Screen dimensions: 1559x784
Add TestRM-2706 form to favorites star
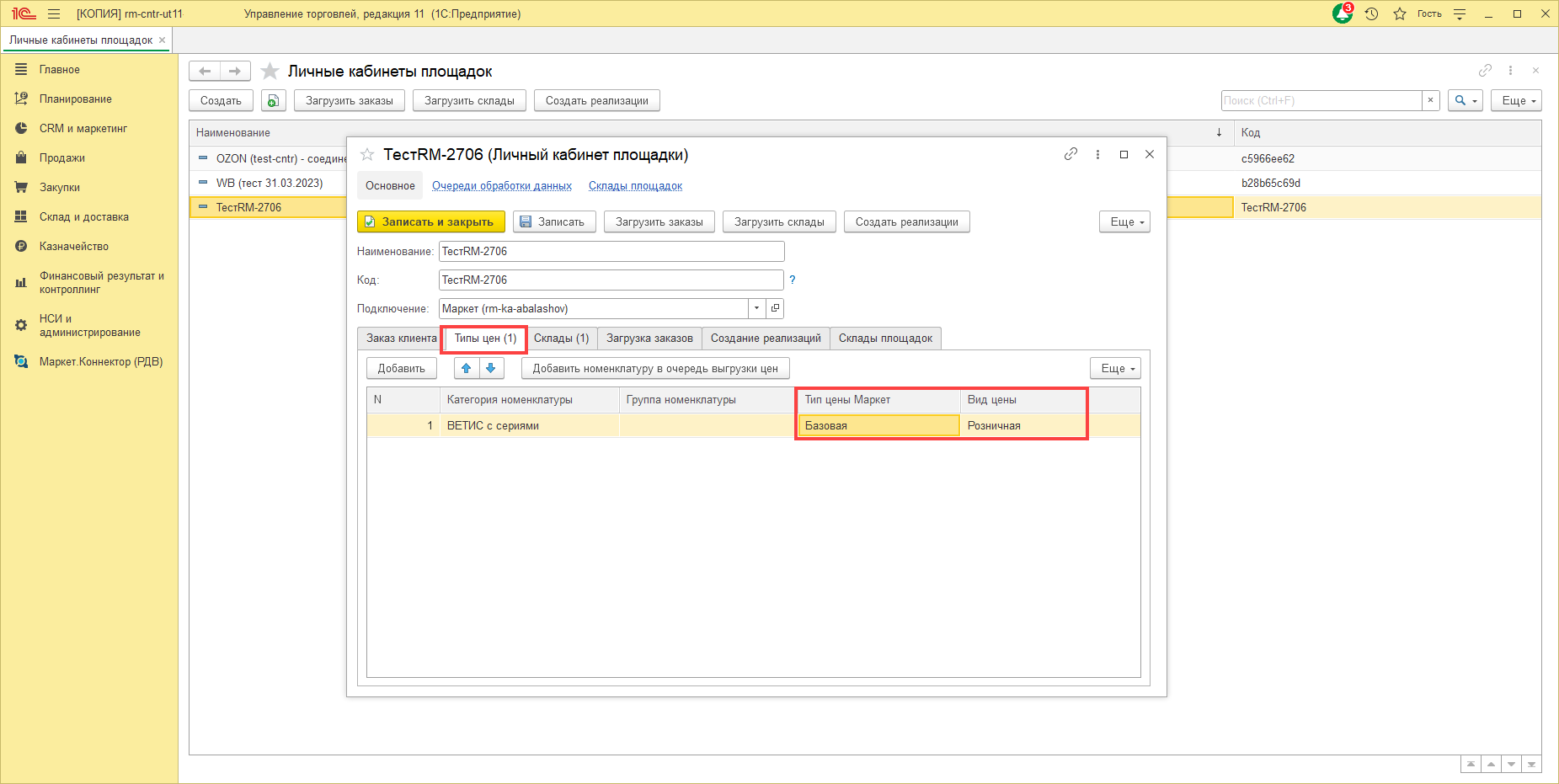pos(367,155)
